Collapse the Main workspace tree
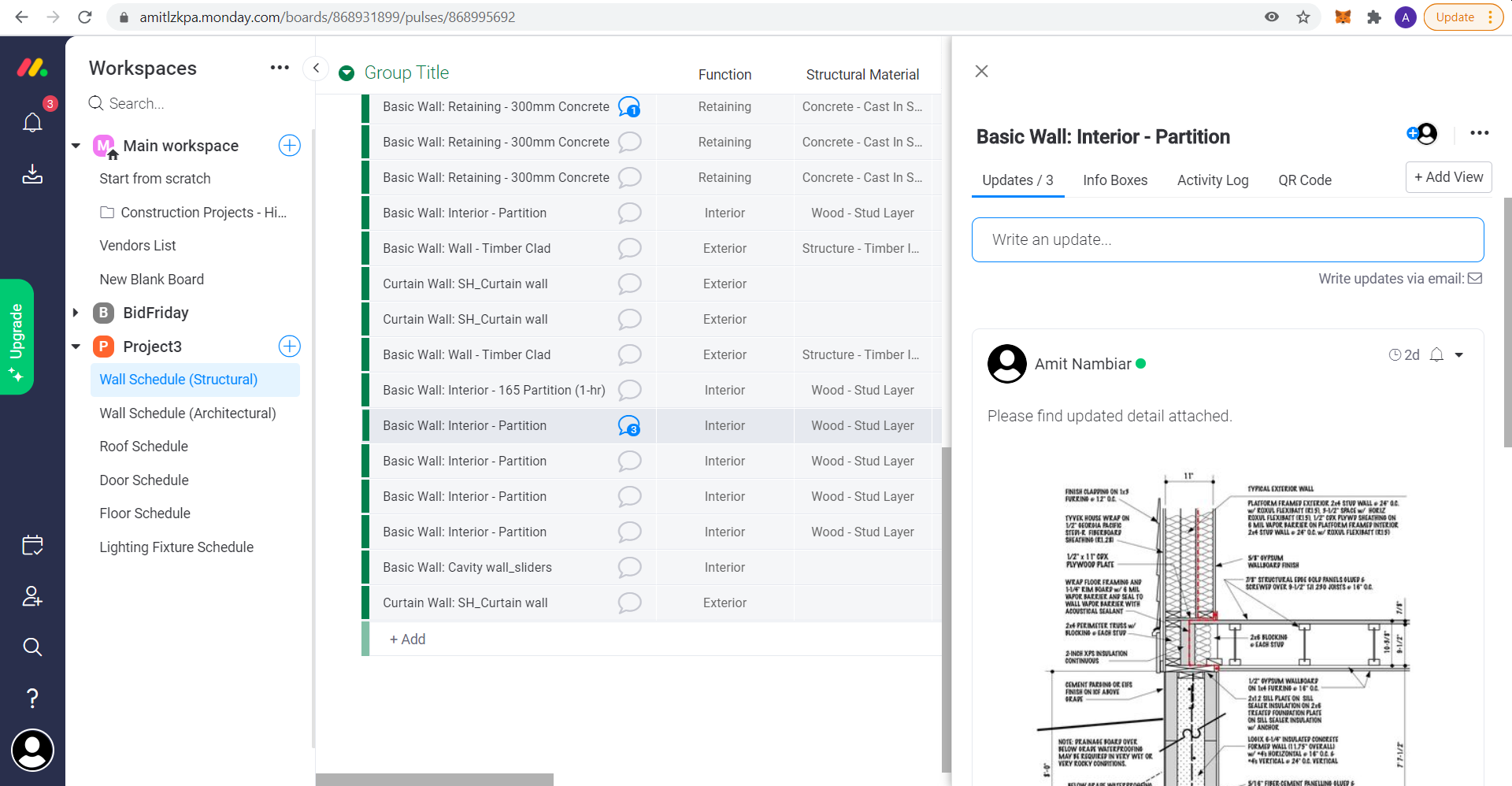Image resolution: width=1512 pixels, height=786 pixels. click(76, 146)
